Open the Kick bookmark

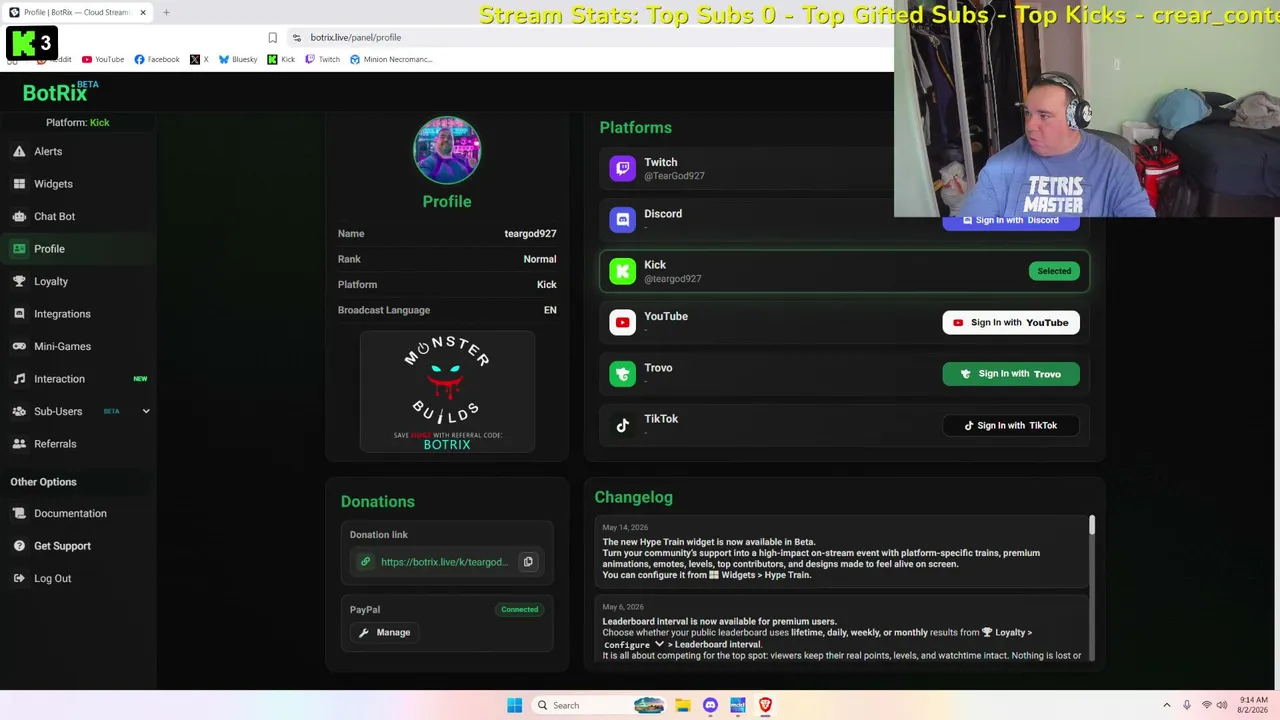pos(281,59)
